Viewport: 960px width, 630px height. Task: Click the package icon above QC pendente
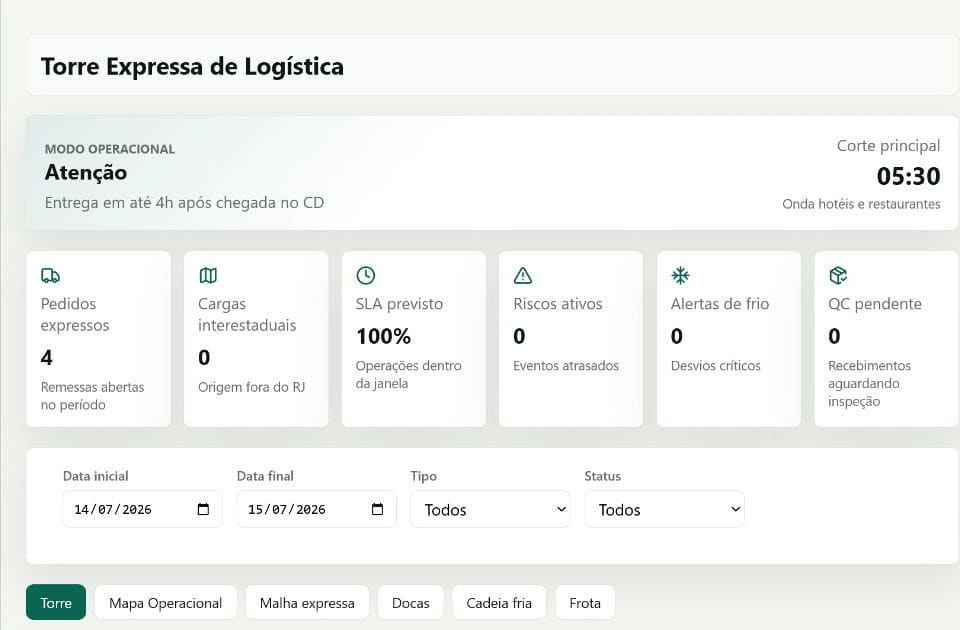(x=838, y=276)
